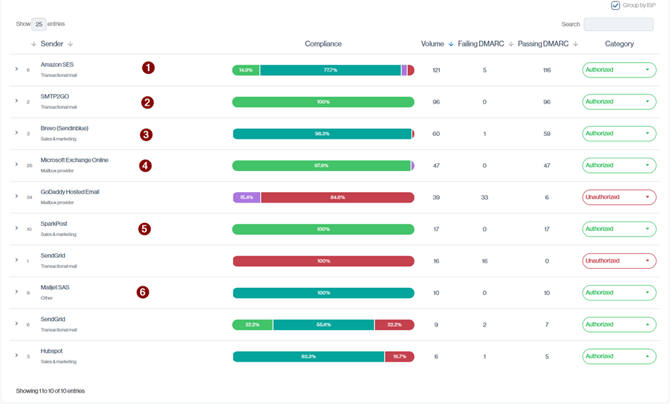Click the Compliance column header
The height and width of the screenshot is (404, 670).
pos(323,44)
